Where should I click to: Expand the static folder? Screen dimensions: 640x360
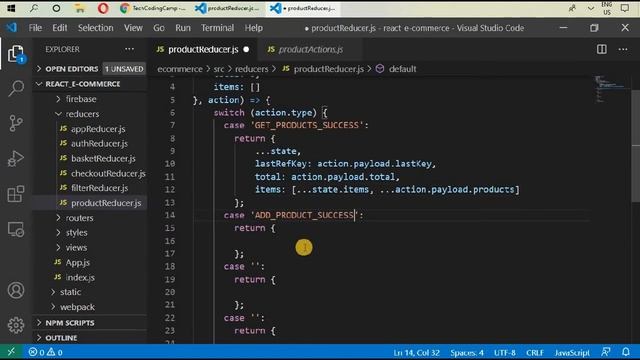(70, 292)
